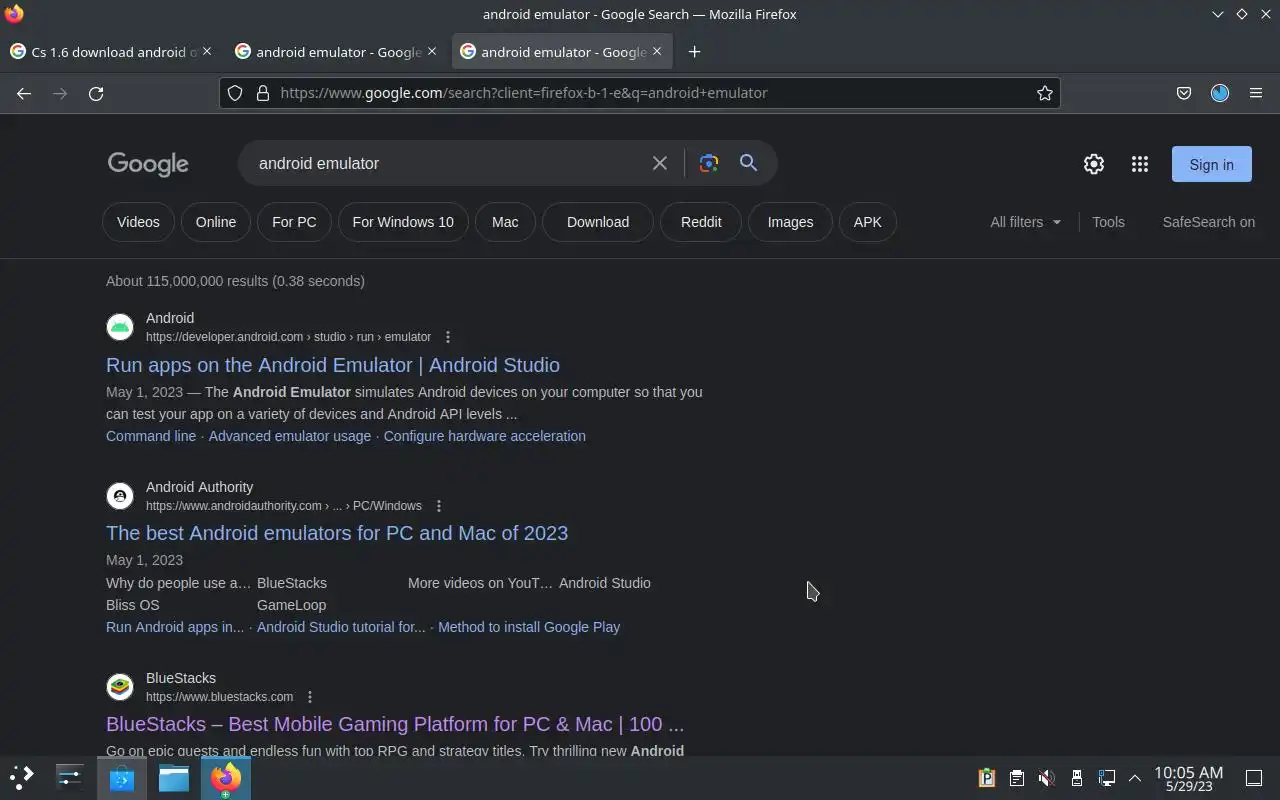
Task: Open the Pocket save icon
Action: point(1184,93)
